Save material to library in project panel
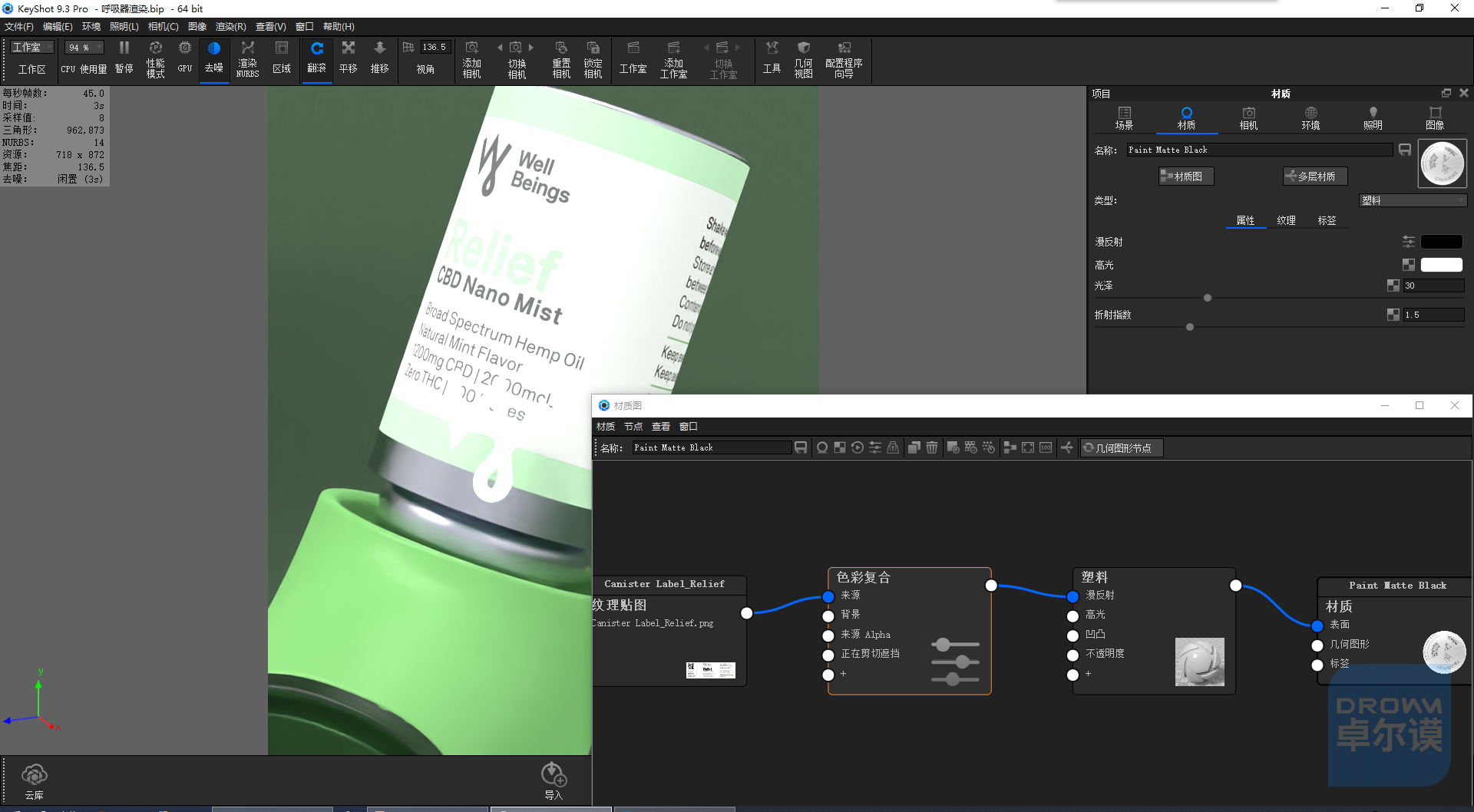 coord(1405,150)
